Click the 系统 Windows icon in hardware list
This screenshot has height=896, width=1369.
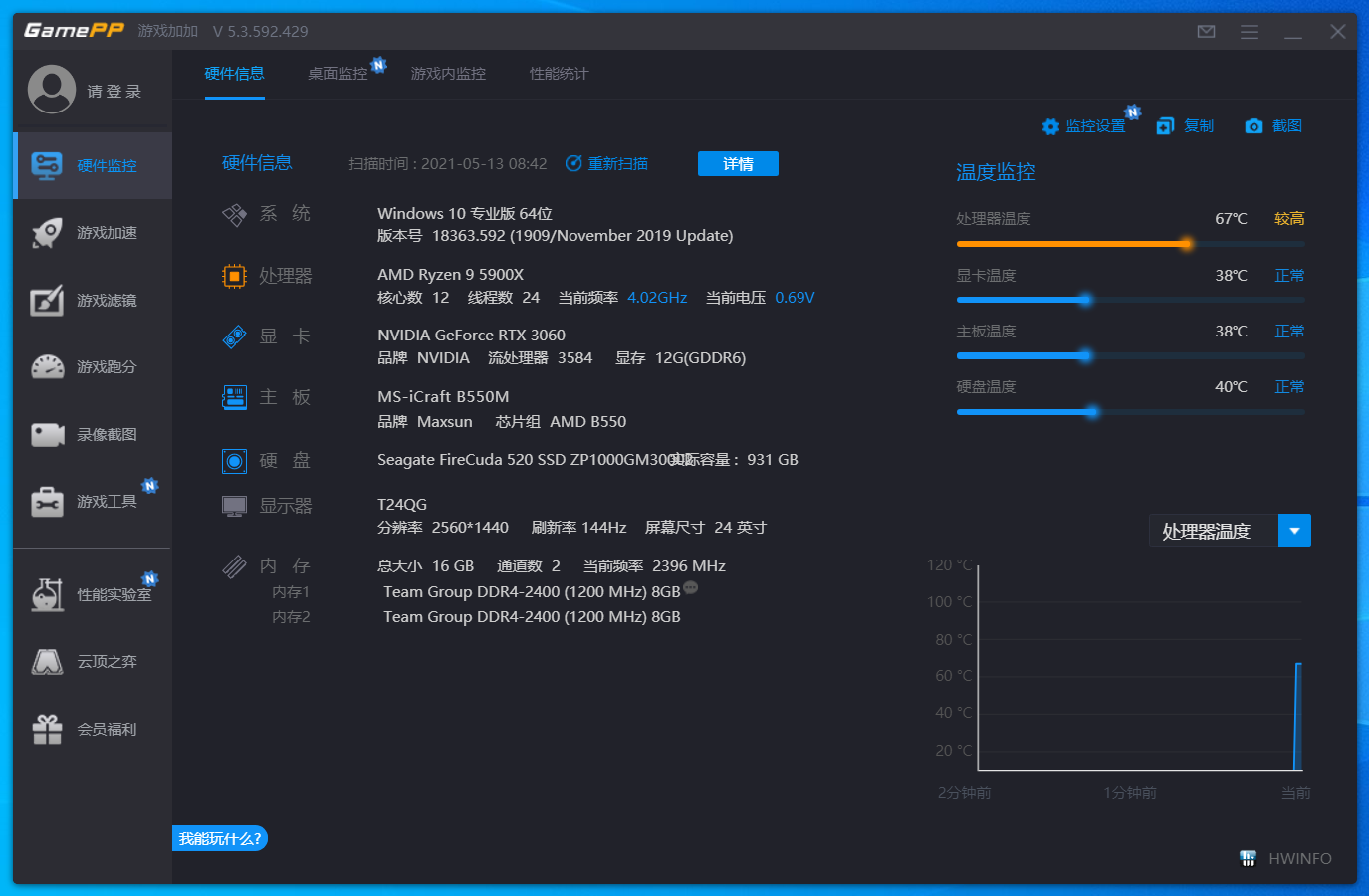(x=234, y=214)
